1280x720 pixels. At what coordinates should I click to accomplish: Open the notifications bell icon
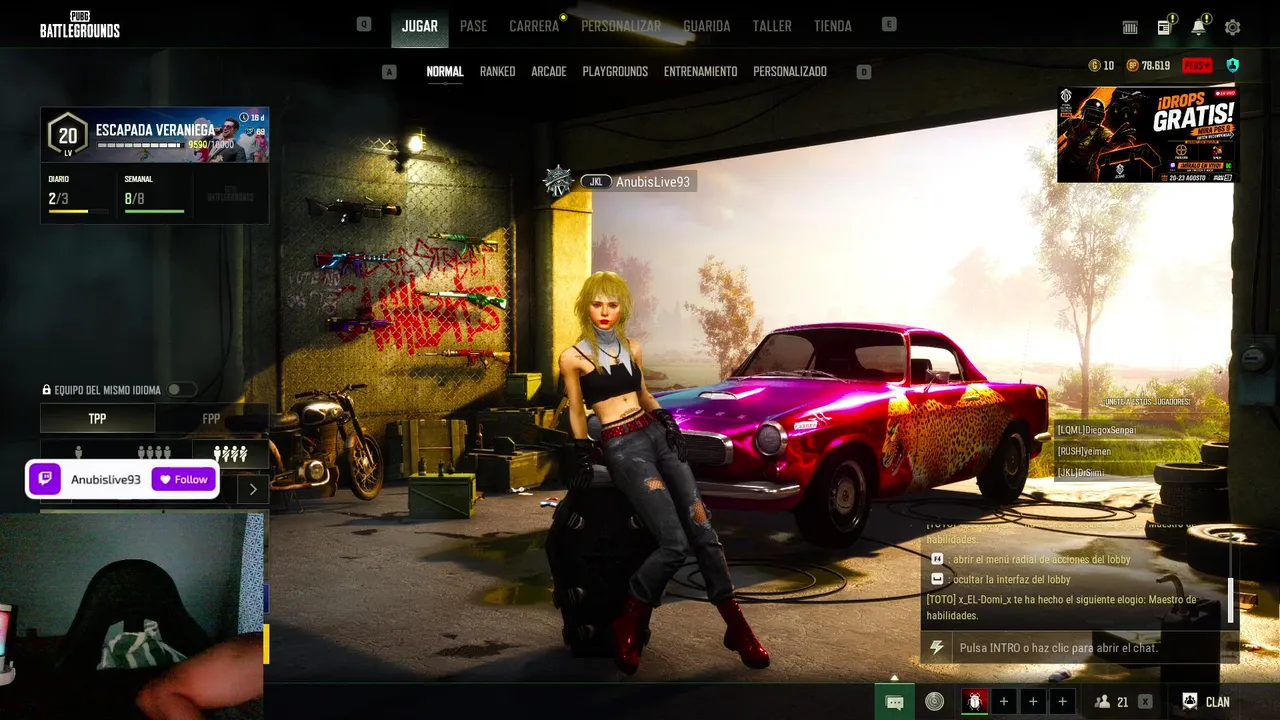click(1198, 27)
